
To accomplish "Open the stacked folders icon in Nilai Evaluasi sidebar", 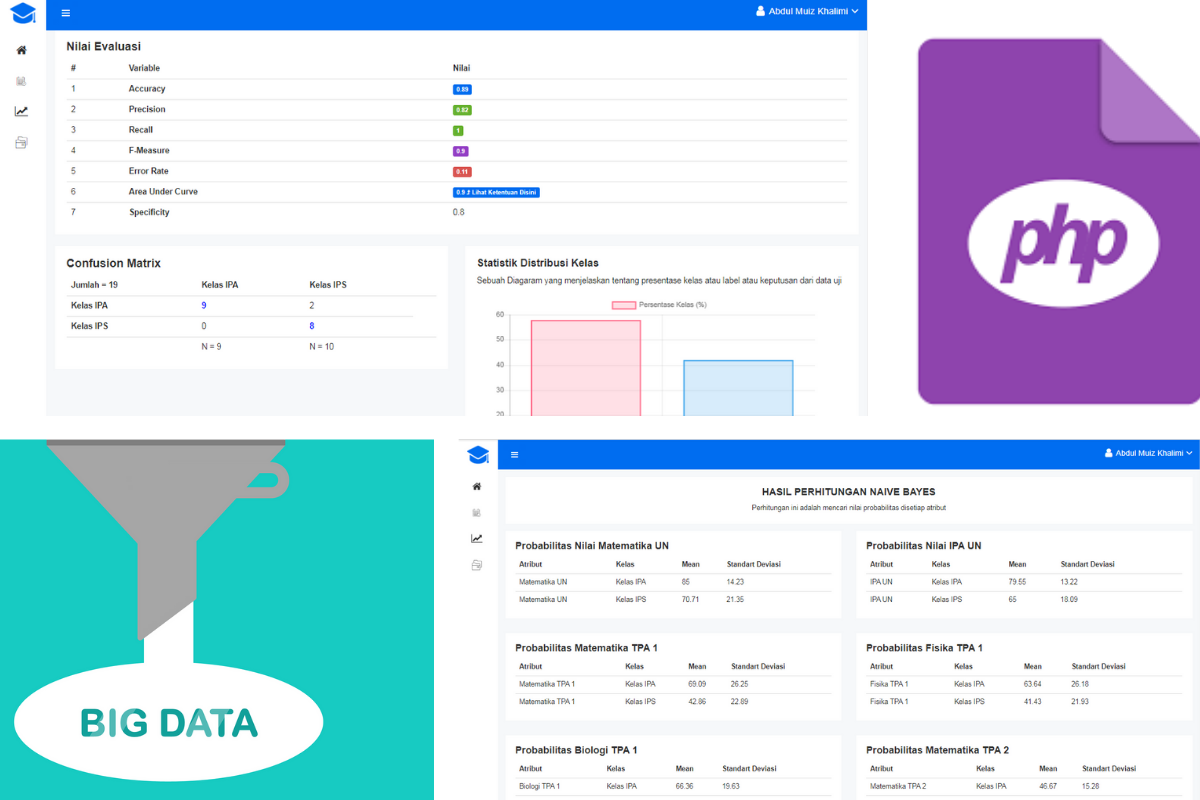I will click(22, 142).
